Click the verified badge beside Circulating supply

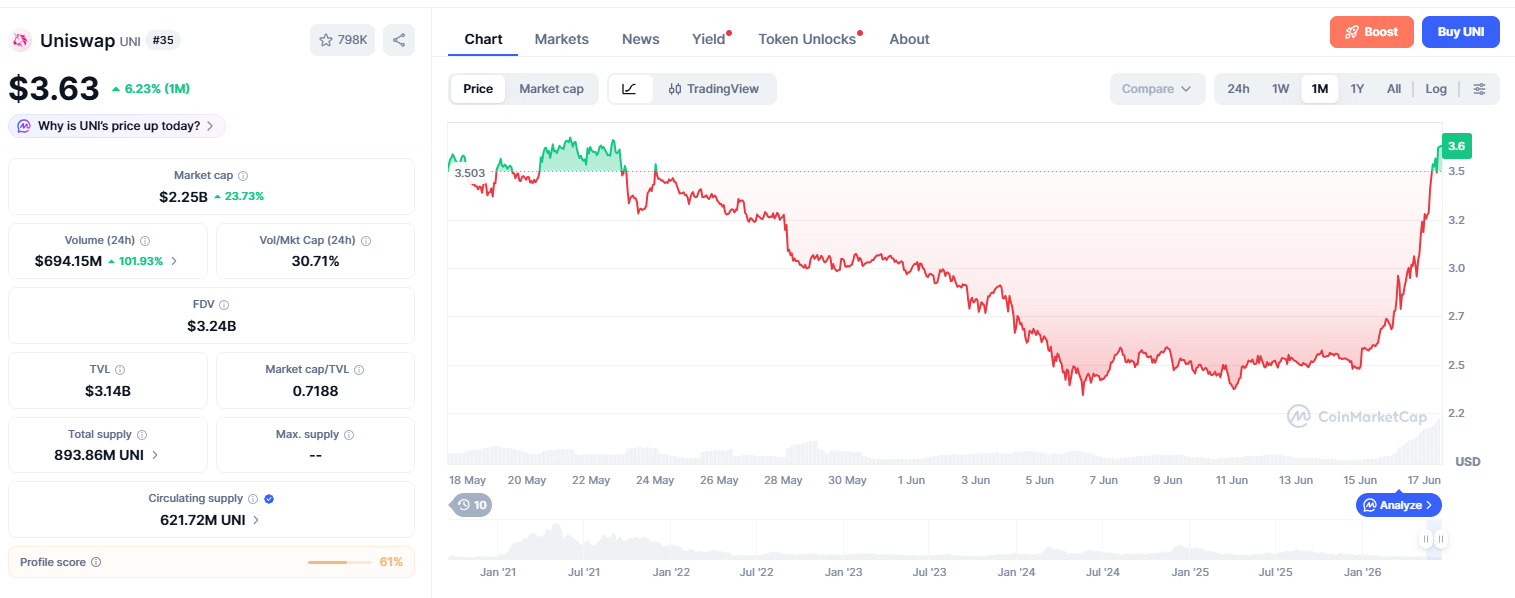[269, 499]
